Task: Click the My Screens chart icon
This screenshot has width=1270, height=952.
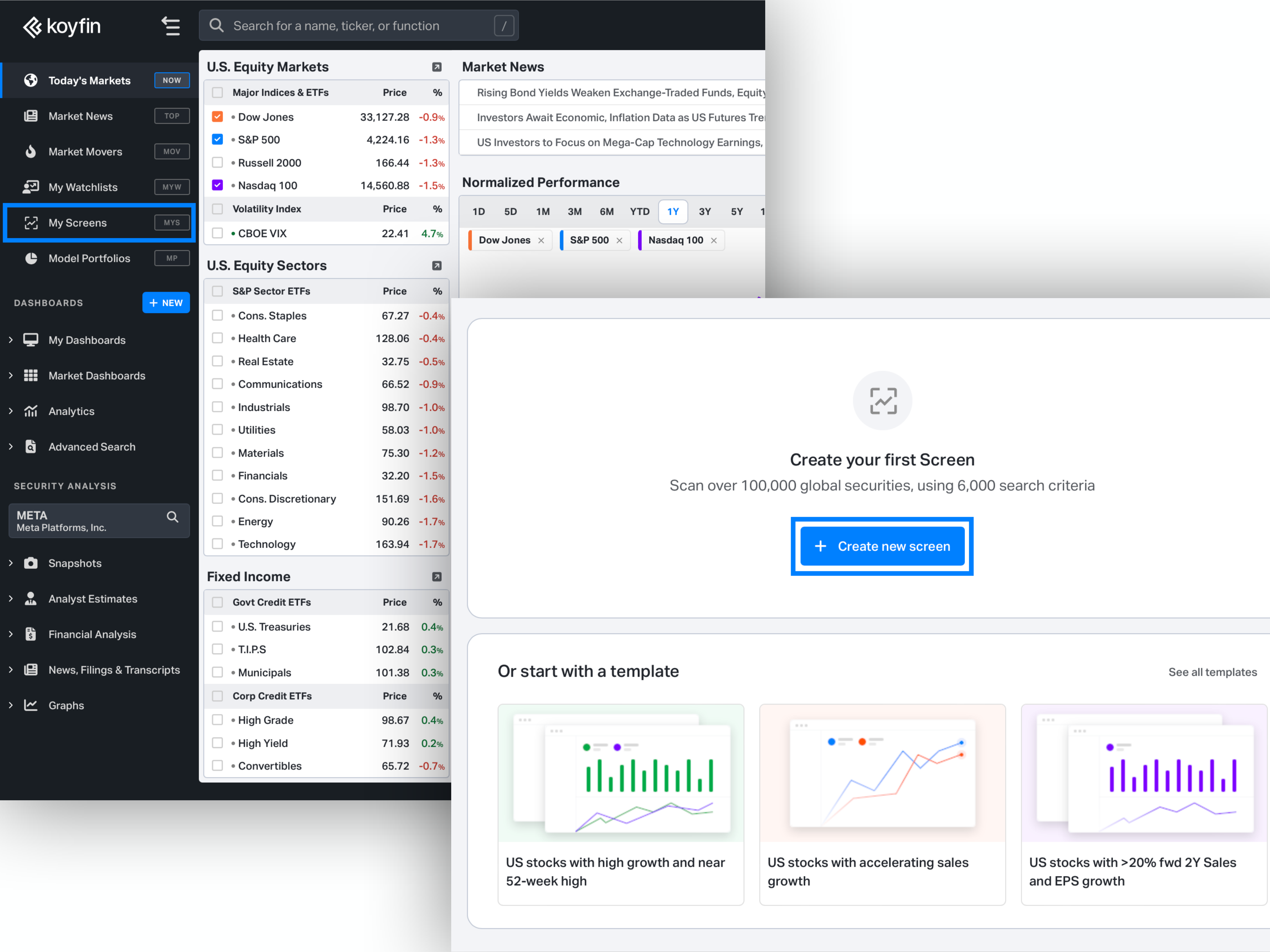Action: (x=31, y=223)
